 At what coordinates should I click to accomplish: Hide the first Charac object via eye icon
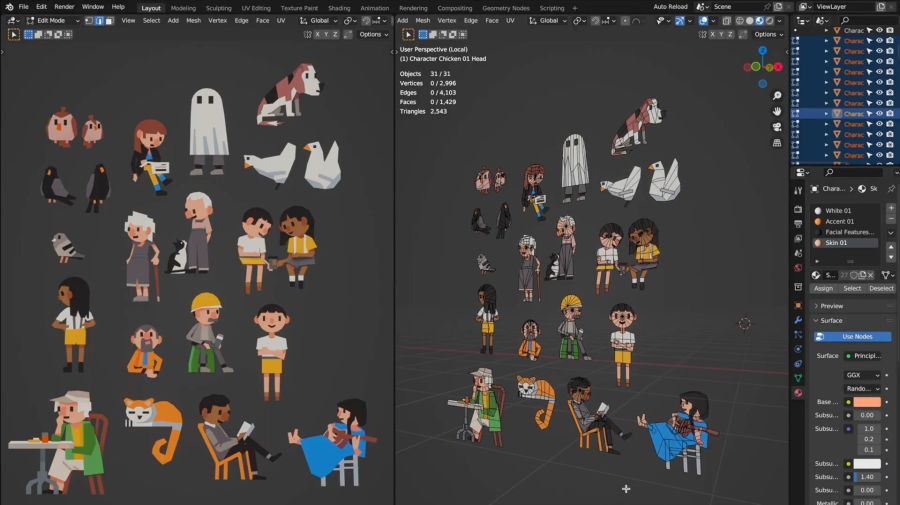coord(879,30)
